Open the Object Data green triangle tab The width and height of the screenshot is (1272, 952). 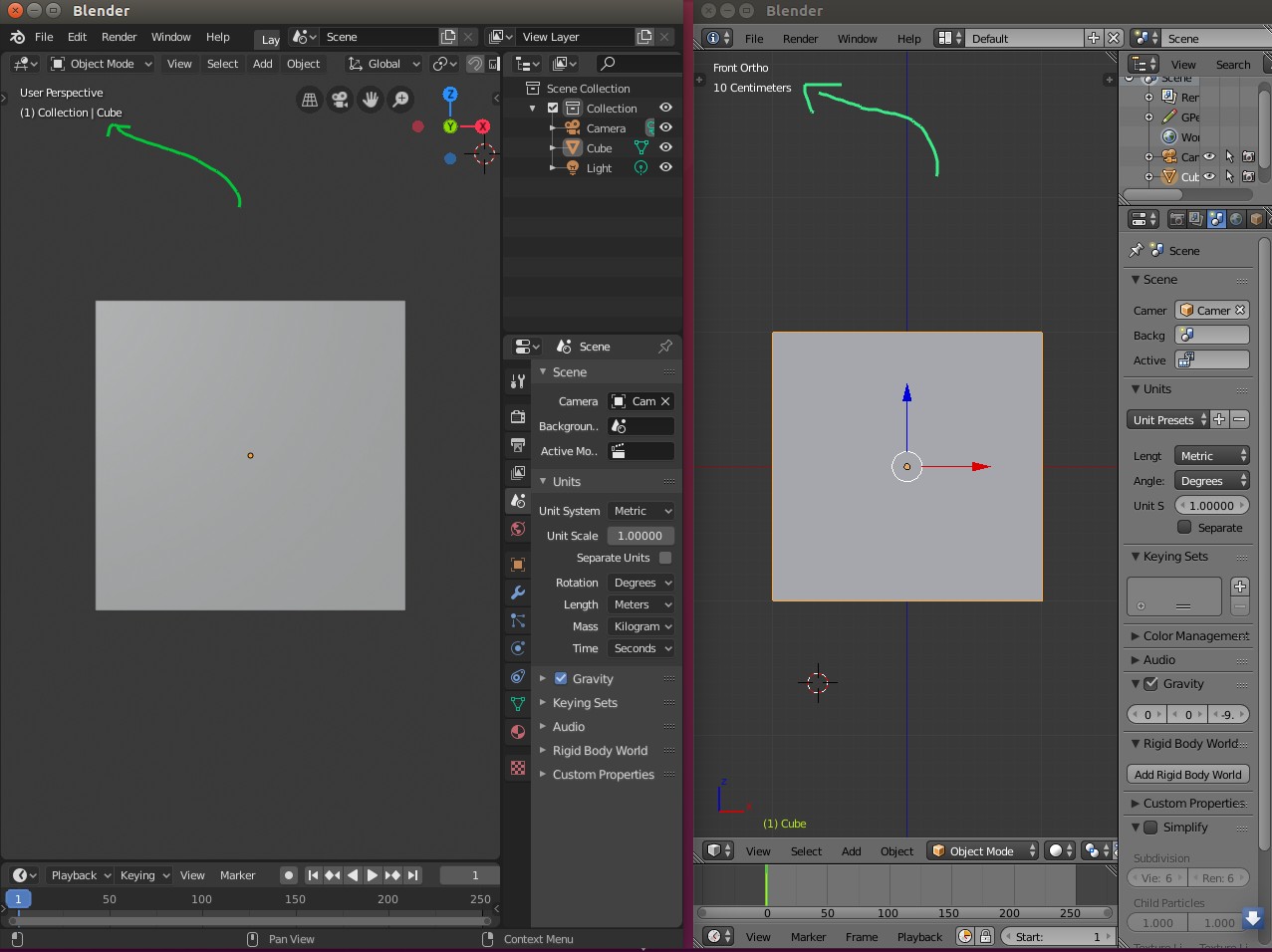[x=518, y=704]
